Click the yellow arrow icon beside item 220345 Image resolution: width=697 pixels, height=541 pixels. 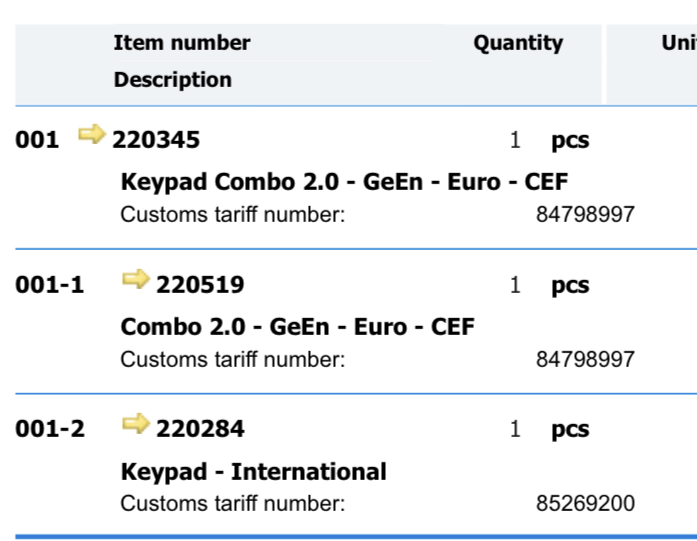pyautogui.click(x=91, y=133)
